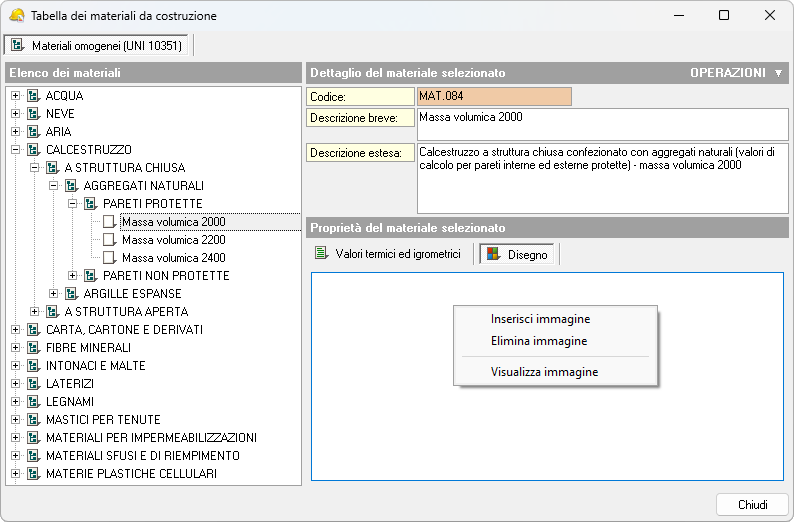Click the ARGILLE ESPANSE folder icon
This screenshot has height=522, width=794.
pyautogui.click(x=71, y=294)
